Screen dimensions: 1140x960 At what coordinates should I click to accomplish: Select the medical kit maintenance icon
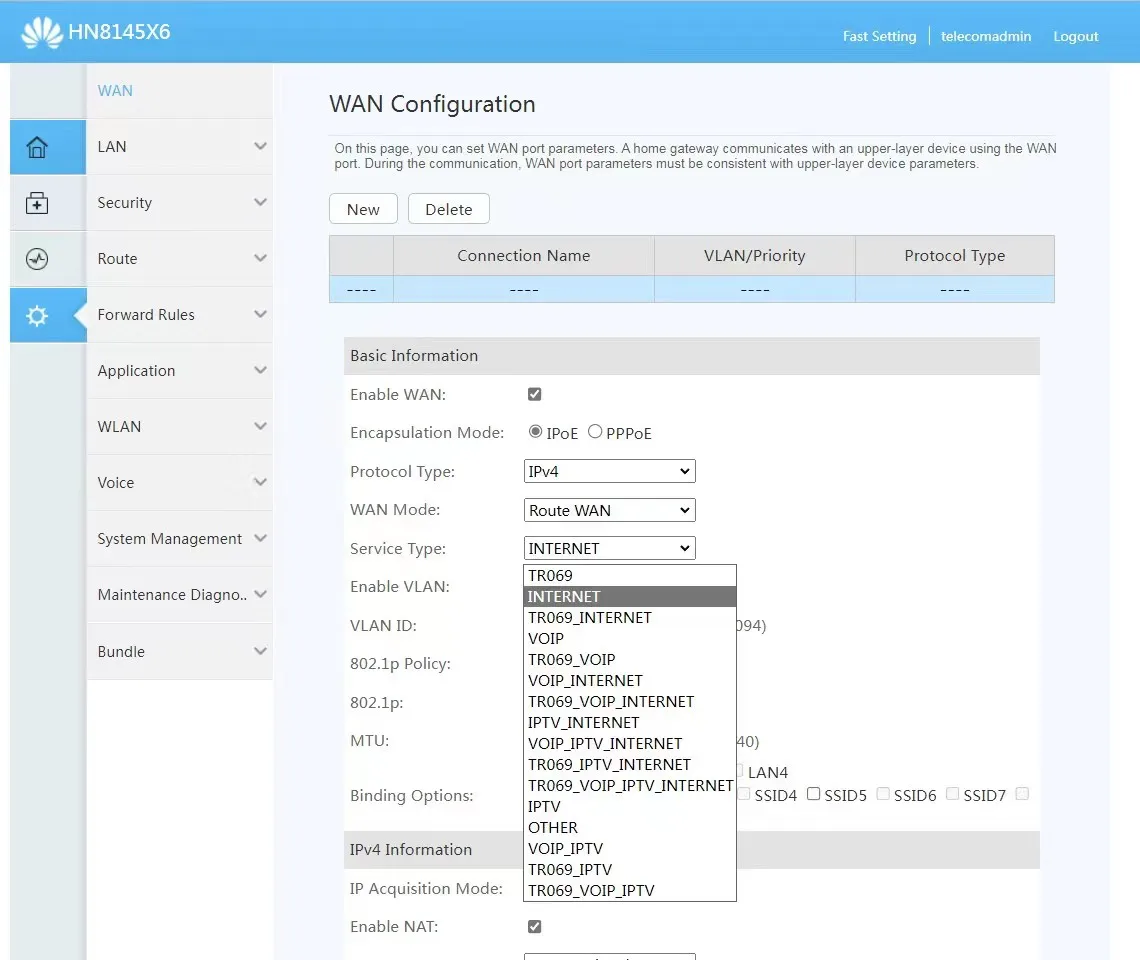(37, 204)
